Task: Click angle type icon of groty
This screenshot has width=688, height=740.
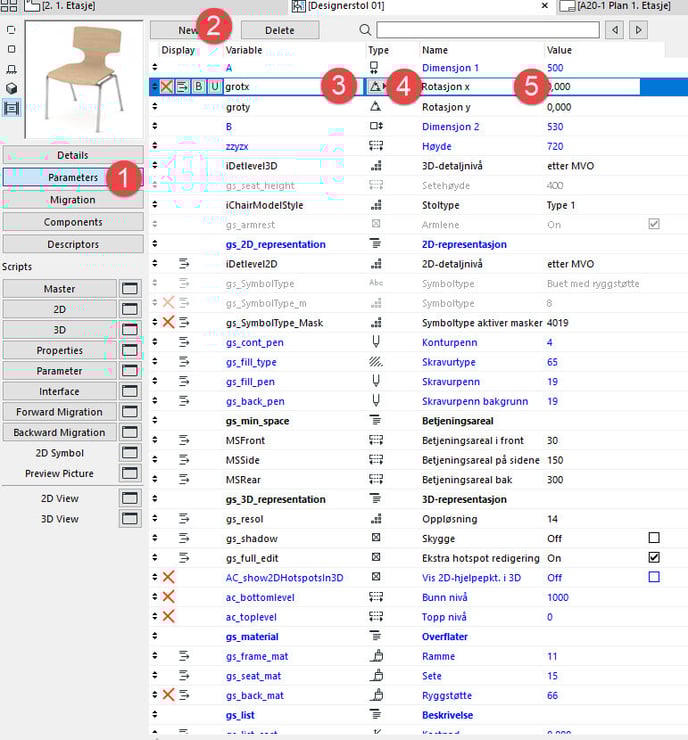Action: coord(376,107)
